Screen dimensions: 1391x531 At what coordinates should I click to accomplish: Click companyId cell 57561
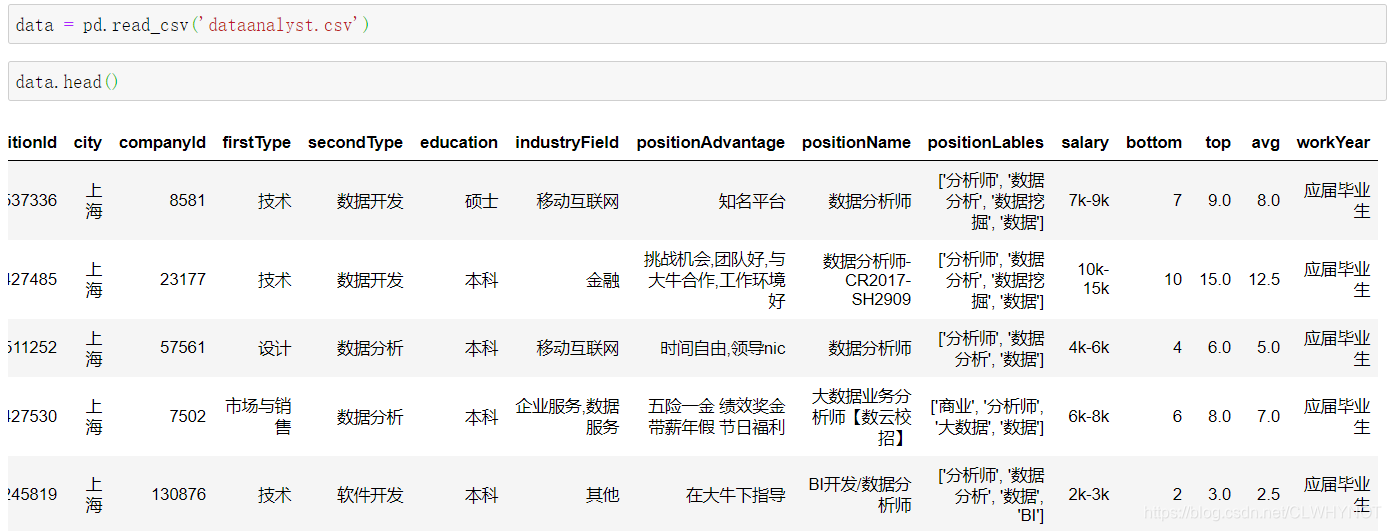(x=183, y=348)
